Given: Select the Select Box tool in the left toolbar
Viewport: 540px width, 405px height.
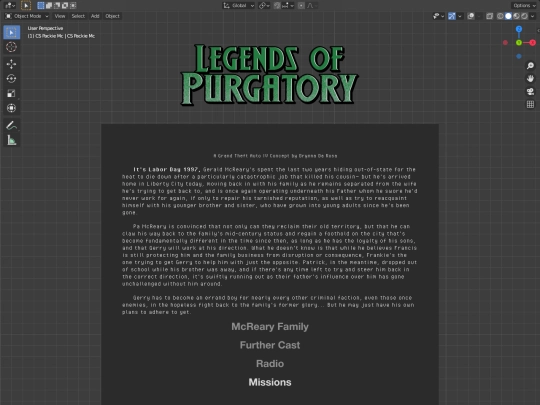Looking at the screenshot, I should click(11, 32).
